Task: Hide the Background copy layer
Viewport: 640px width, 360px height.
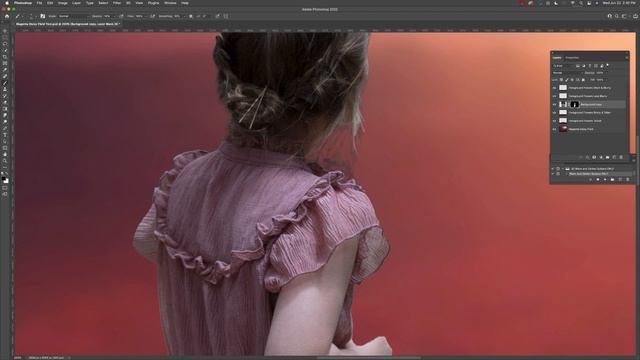Action: 554,104
